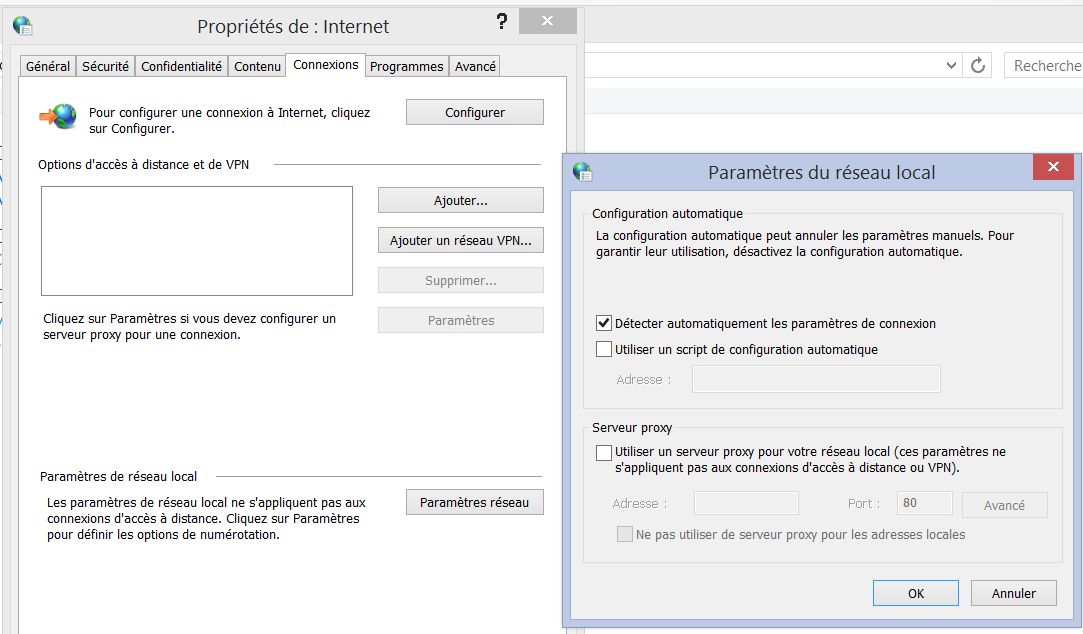Click the browser refresh icon
This screenshot has width=1083, height=634.
click(x=977, y=66)
